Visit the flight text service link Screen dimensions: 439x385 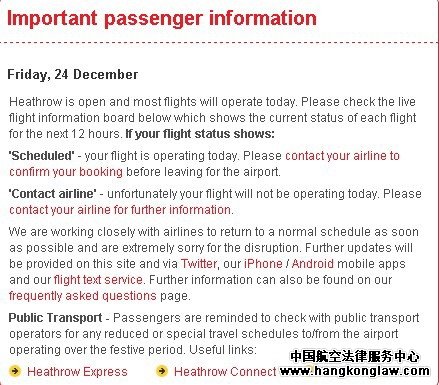[98, 280]
